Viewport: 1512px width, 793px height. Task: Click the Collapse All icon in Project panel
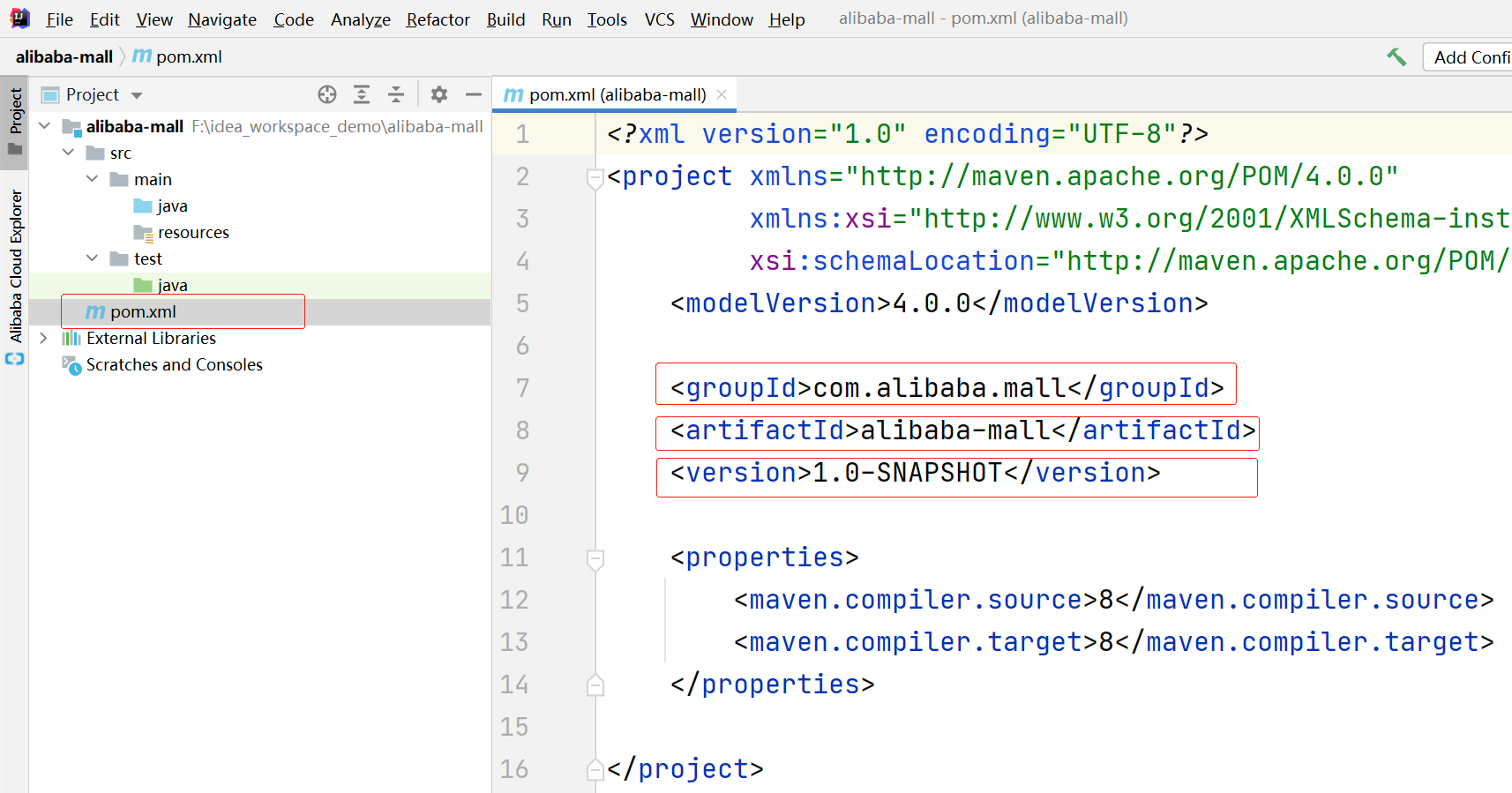pyautogui.click(x=396, y=94)
